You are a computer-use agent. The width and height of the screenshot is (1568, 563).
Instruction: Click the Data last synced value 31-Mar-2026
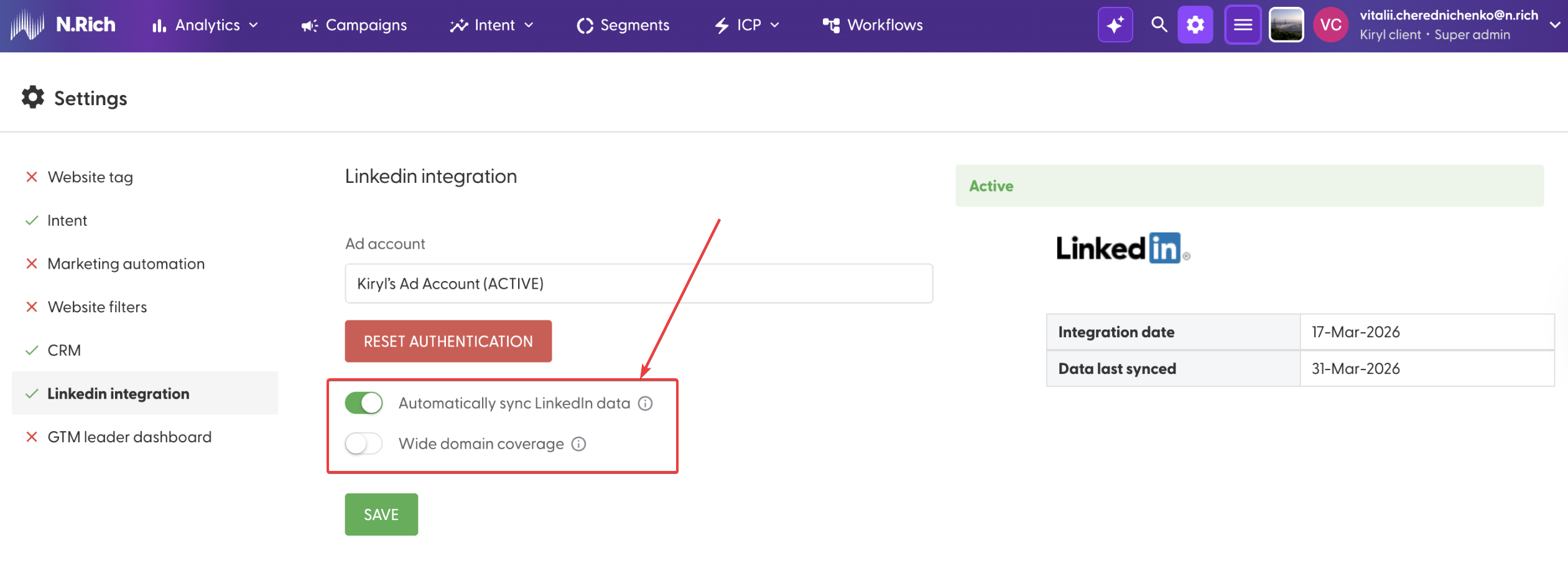1356,369
